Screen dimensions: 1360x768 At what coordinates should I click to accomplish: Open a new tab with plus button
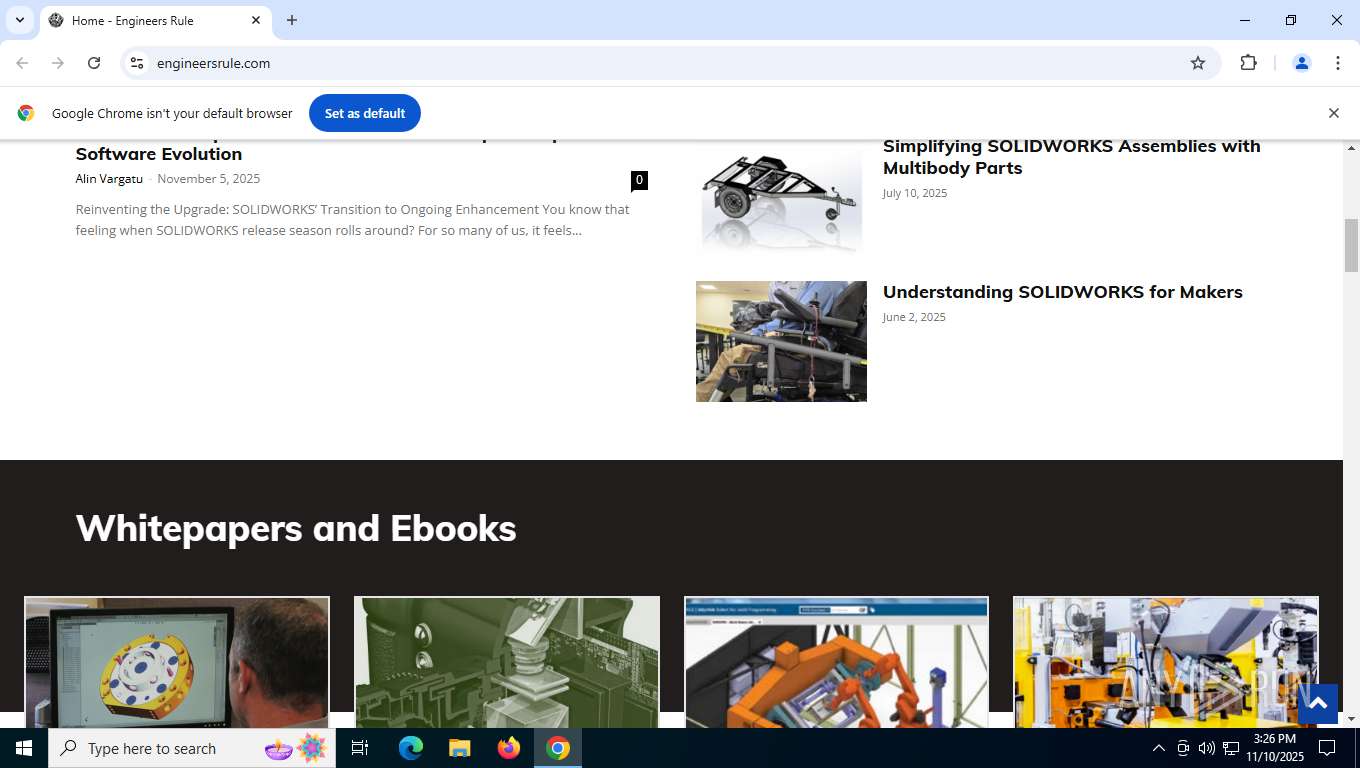(292, 20)
